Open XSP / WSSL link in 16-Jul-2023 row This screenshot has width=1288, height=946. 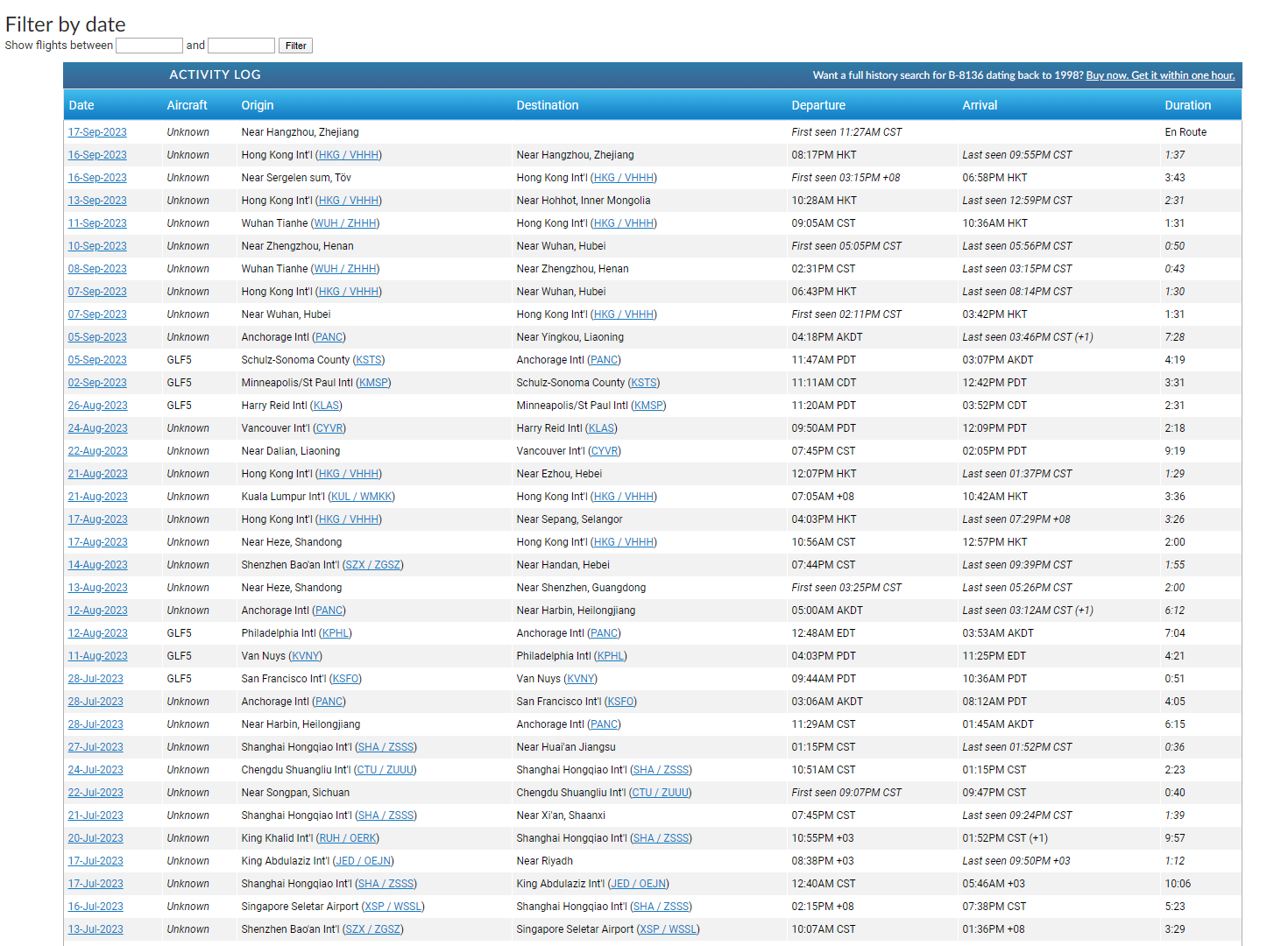[393, 907]
